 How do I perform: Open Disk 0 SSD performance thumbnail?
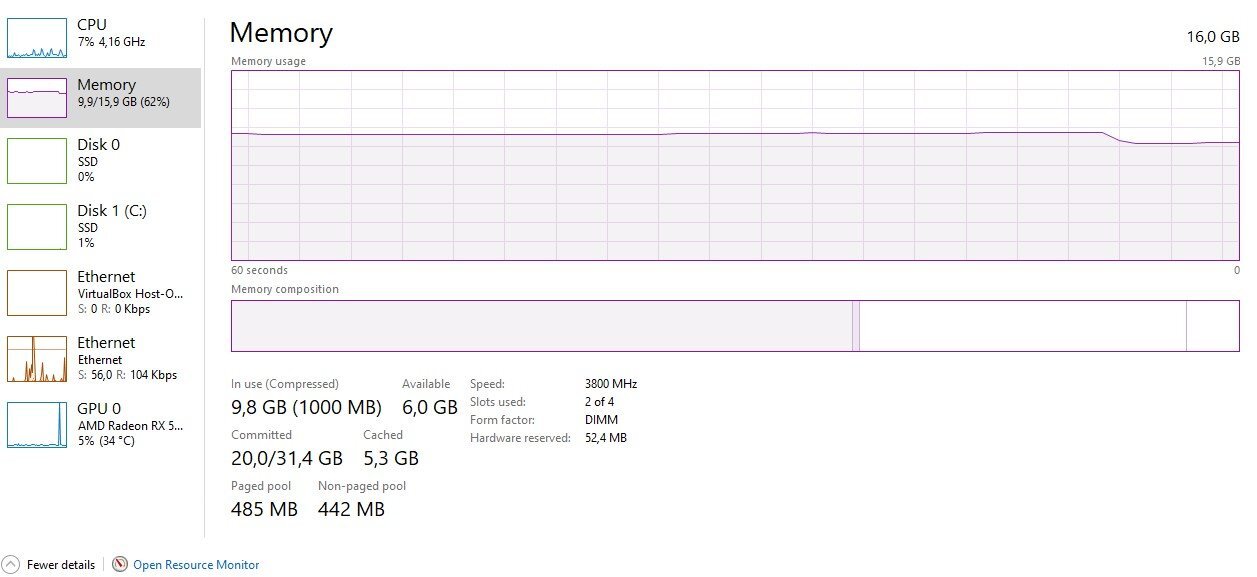37,161
